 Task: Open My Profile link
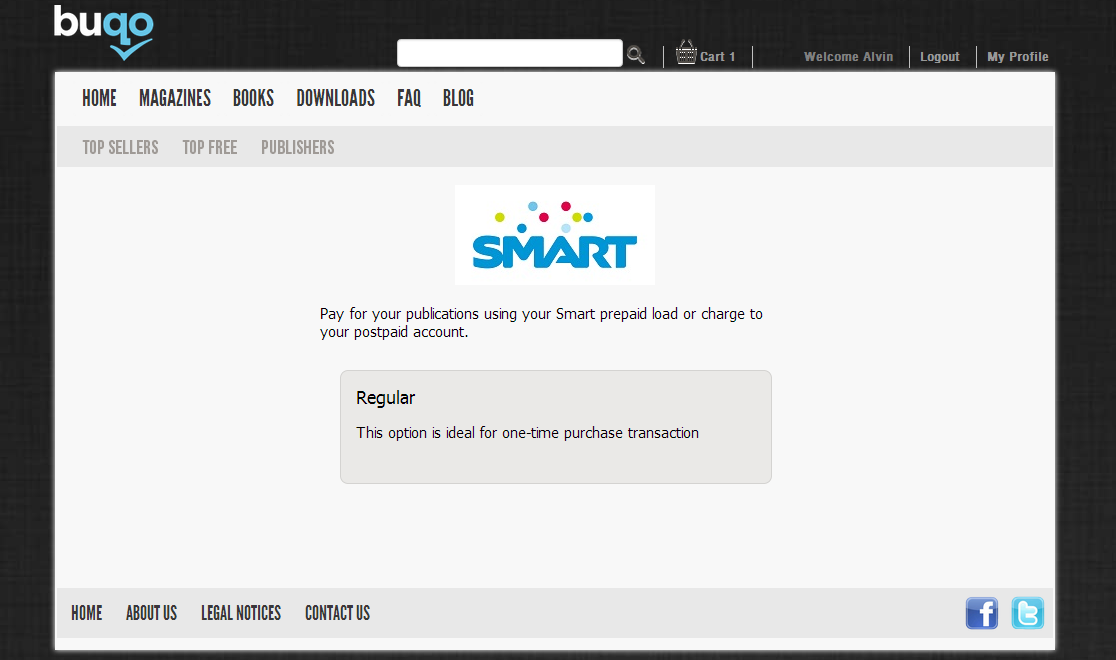pos(1018,57)
